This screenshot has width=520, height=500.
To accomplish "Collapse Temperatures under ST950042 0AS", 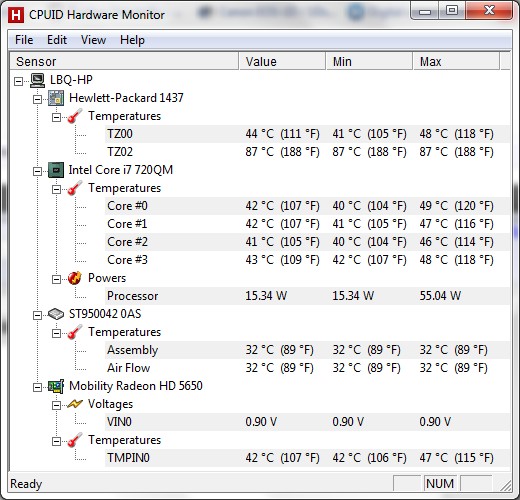I will tap(57, 333).
